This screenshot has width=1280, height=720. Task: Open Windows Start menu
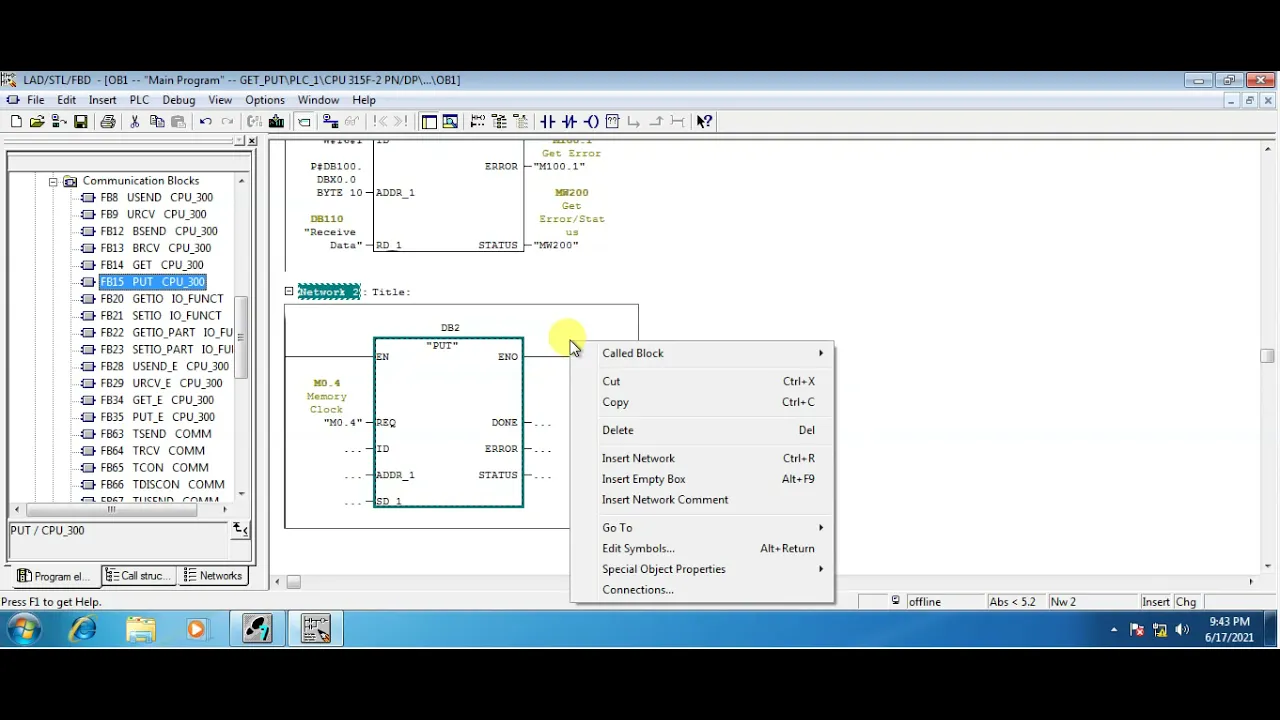[x=24, y=629]
